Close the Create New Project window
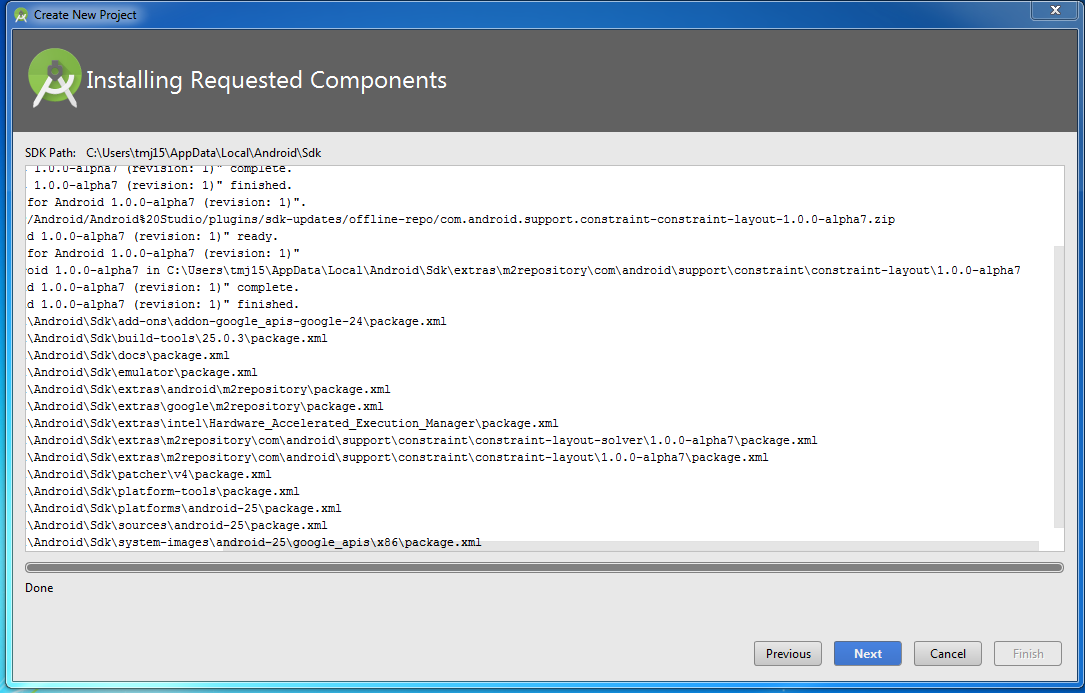 (x=1054, y=11)
